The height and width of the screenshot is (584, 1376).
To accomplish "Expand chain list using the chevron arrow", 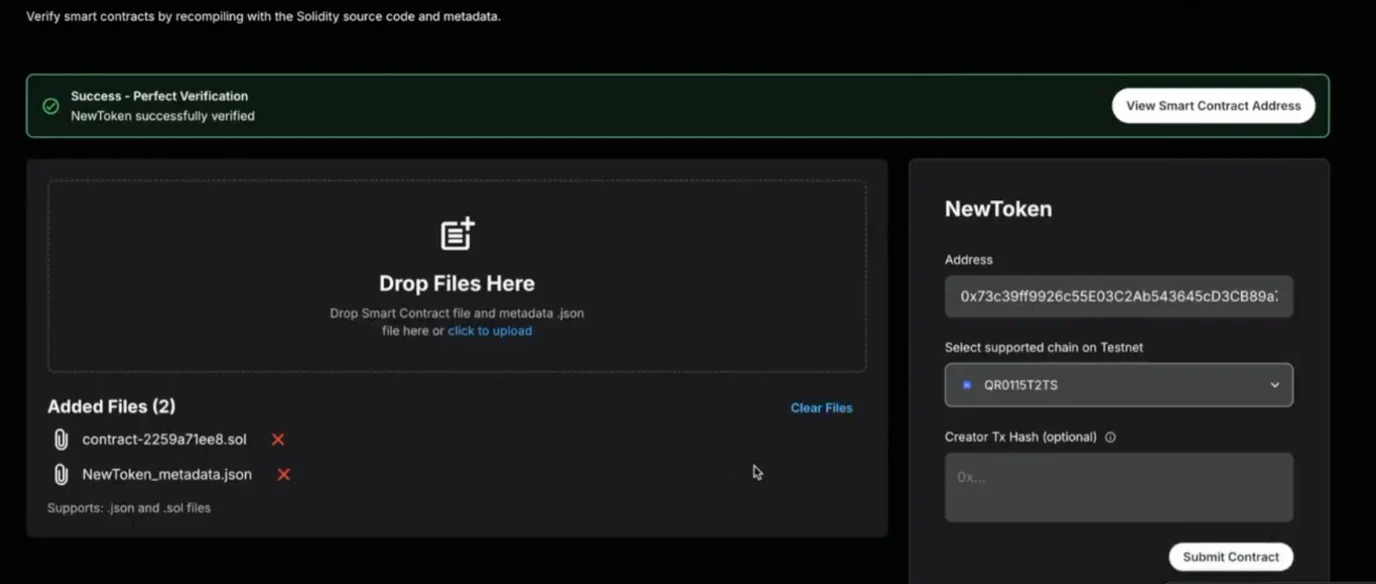I will point(1274,385).
